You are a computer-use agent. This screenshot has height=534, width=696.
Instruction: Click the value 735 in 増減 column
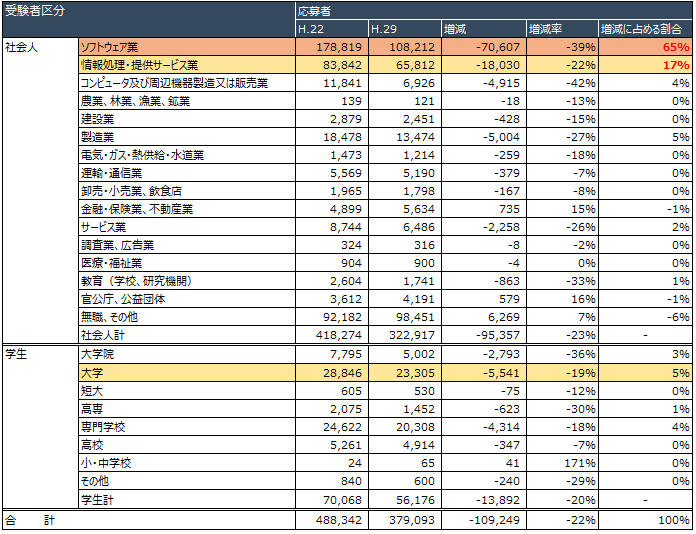(x=509, y=209)
